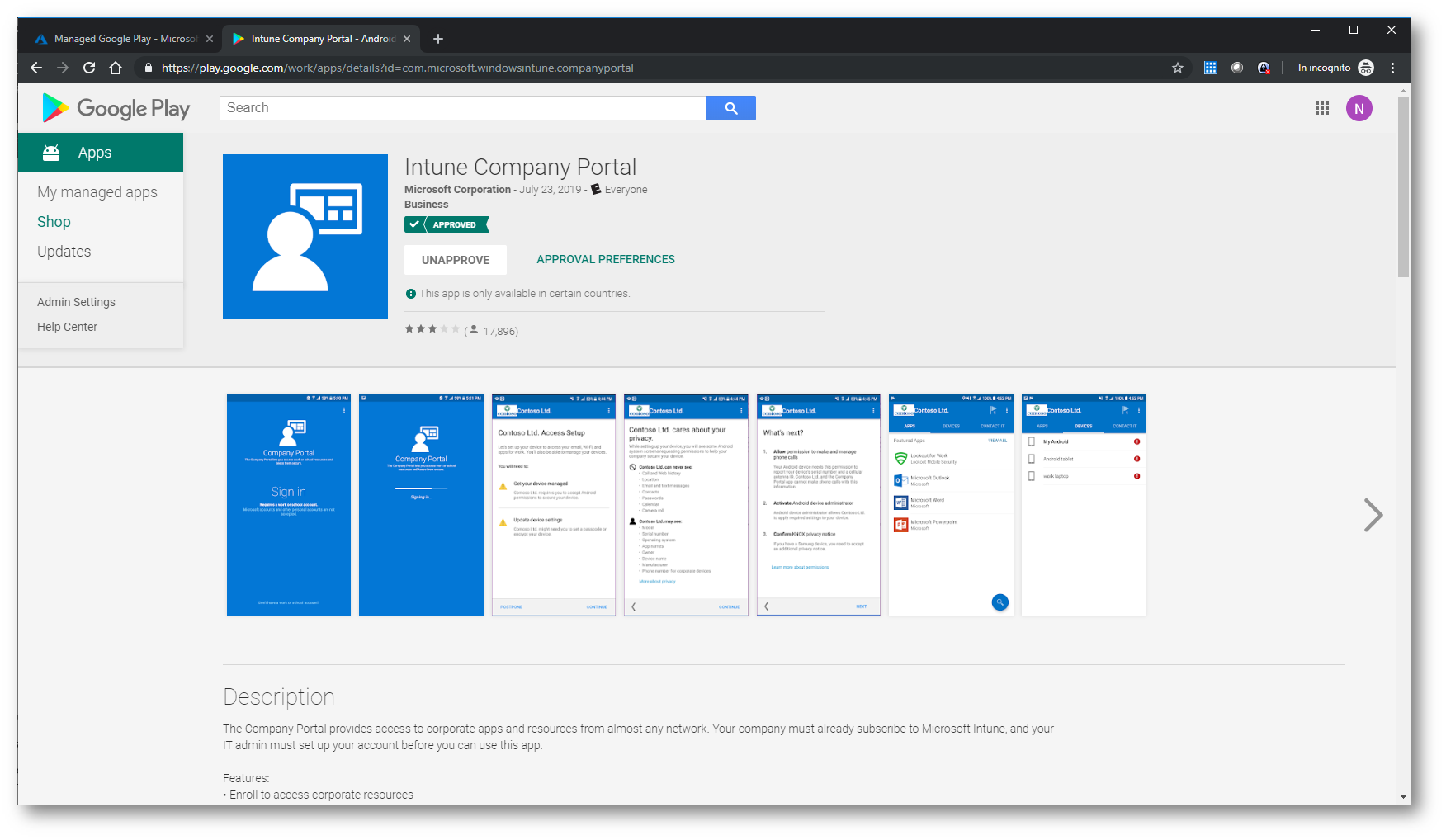Open APPROVAL PREFERENCES
The width and height of the screenshot is (1446, 840).
click(x=606, y=259)
